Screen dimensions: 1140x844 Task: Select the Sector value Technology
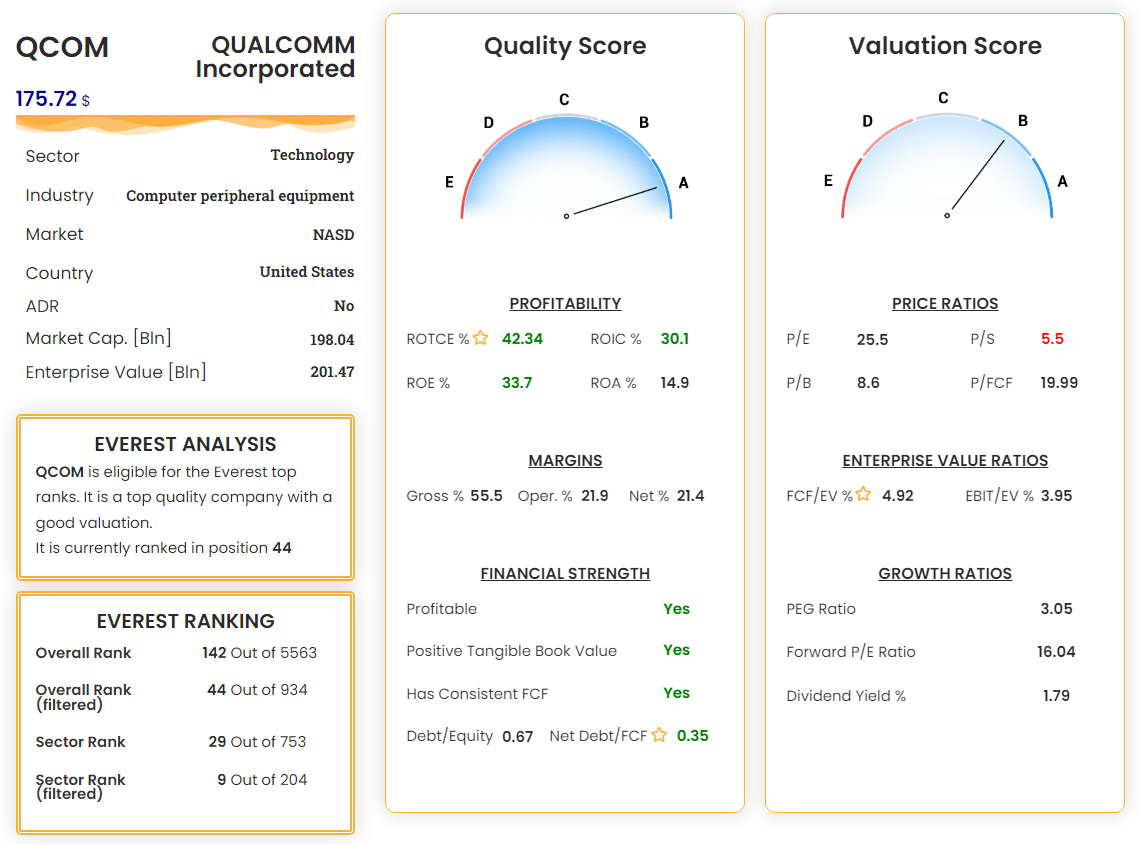pyautogui.click(x=312, y=155)
